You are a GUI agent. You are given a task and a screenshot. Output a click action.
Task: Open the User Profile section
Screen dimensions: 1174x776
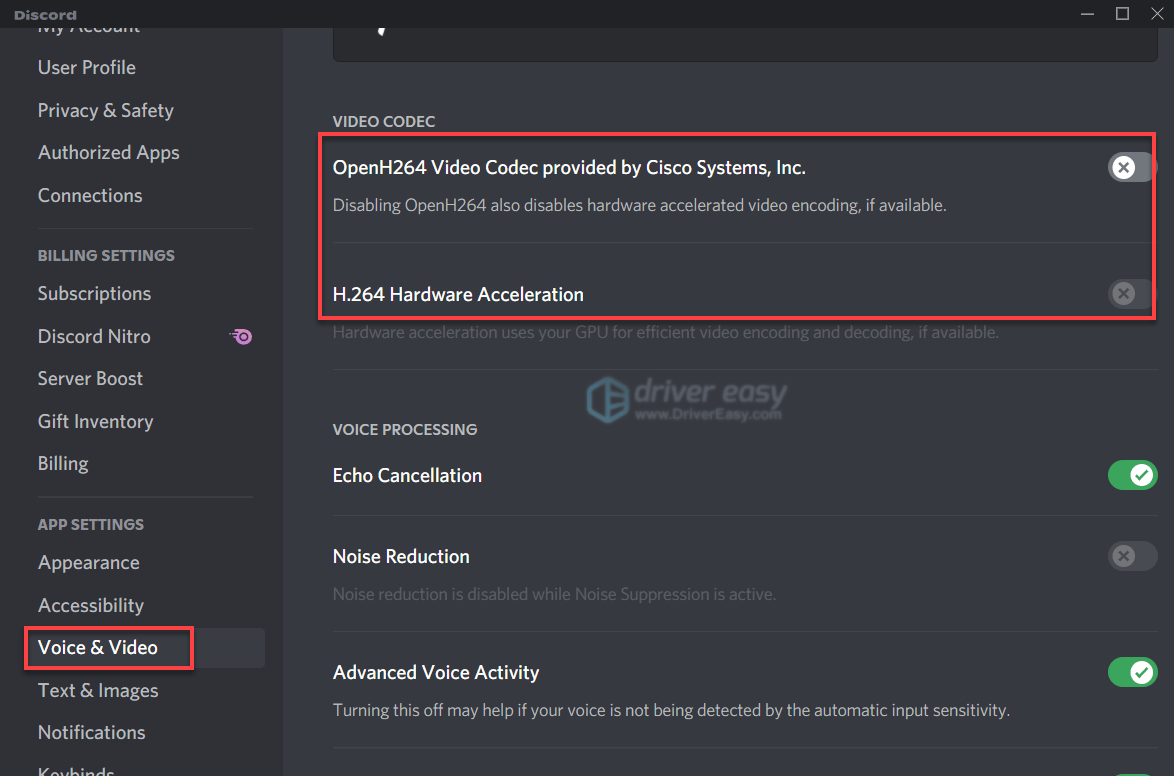(86, 67)
